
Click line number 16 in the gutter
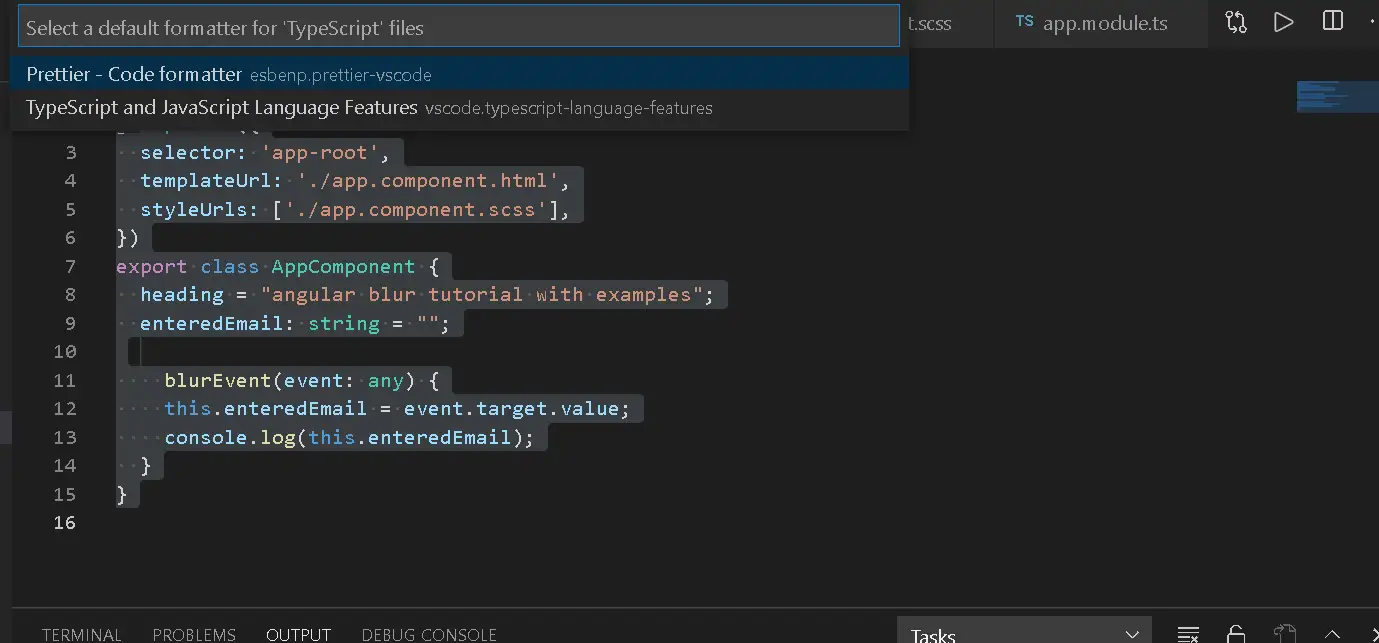[x=65, y=522]
